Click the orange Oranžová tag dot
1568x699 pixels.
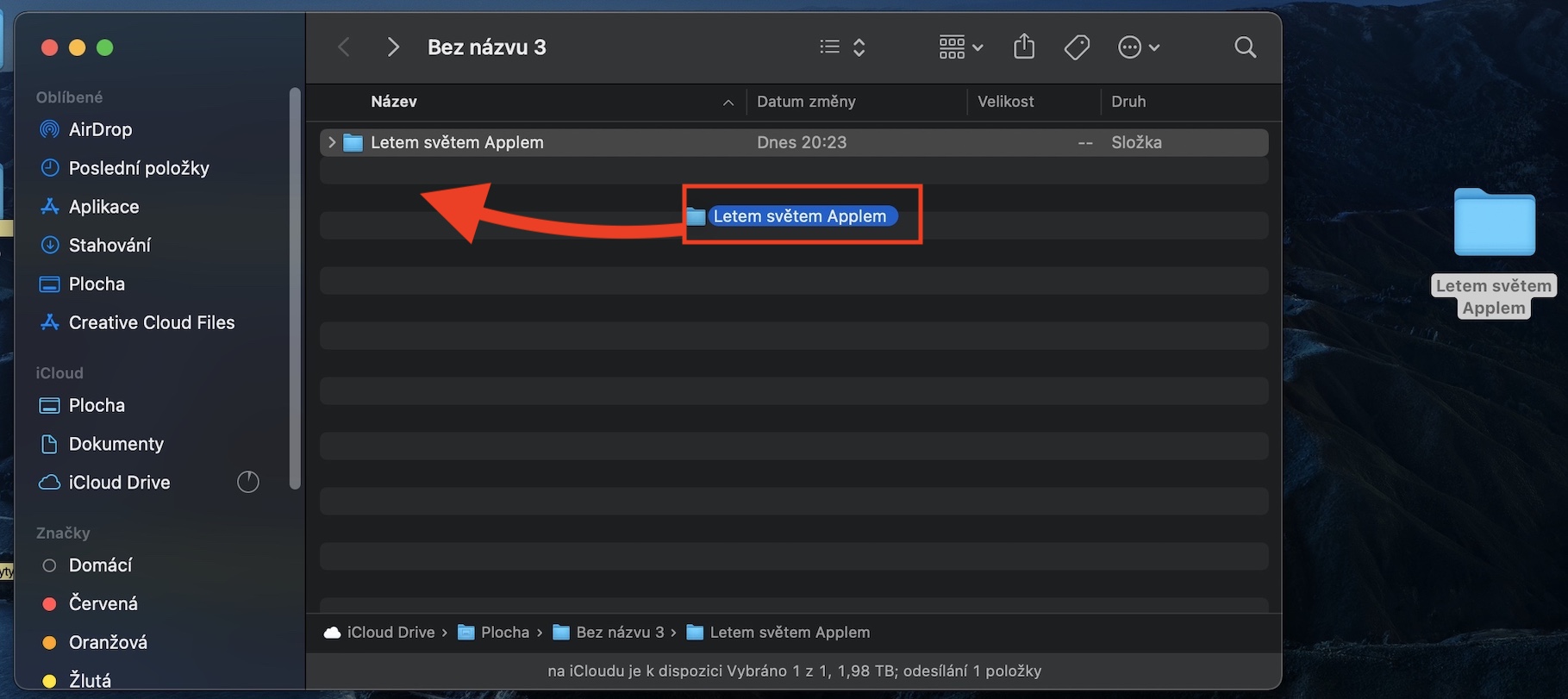[x=50, y=642]
